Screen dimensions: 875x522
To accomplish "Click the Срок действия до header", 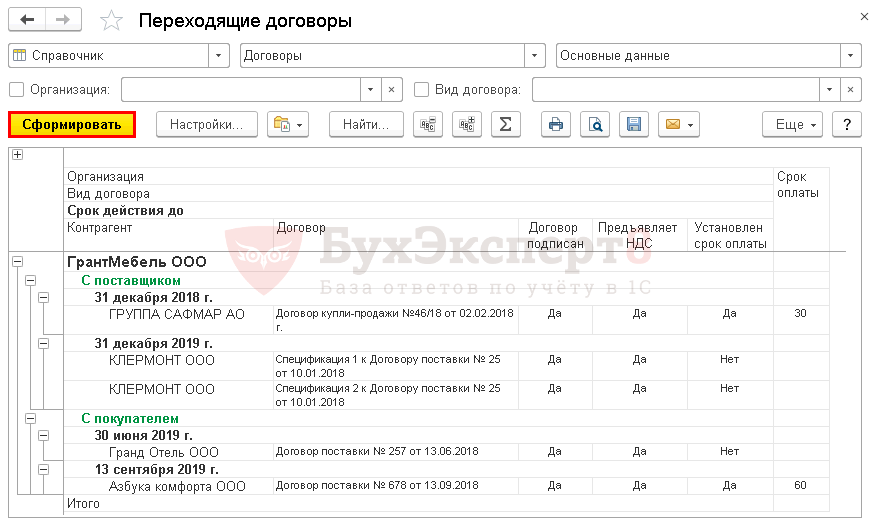I will (125, 210).
